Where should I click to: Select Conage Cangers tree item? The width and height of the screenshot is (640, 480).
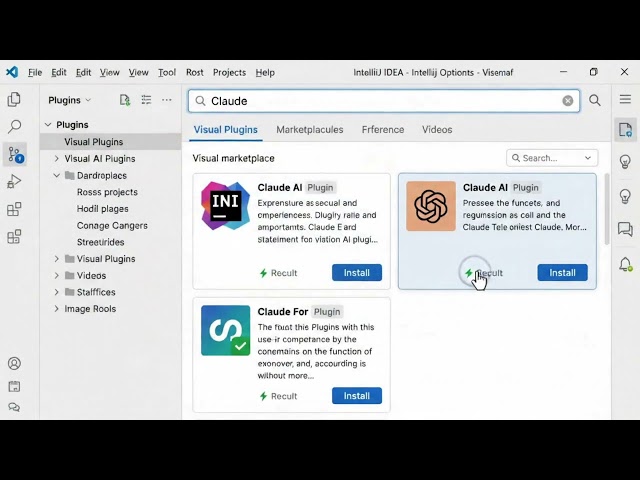point(112,225)
